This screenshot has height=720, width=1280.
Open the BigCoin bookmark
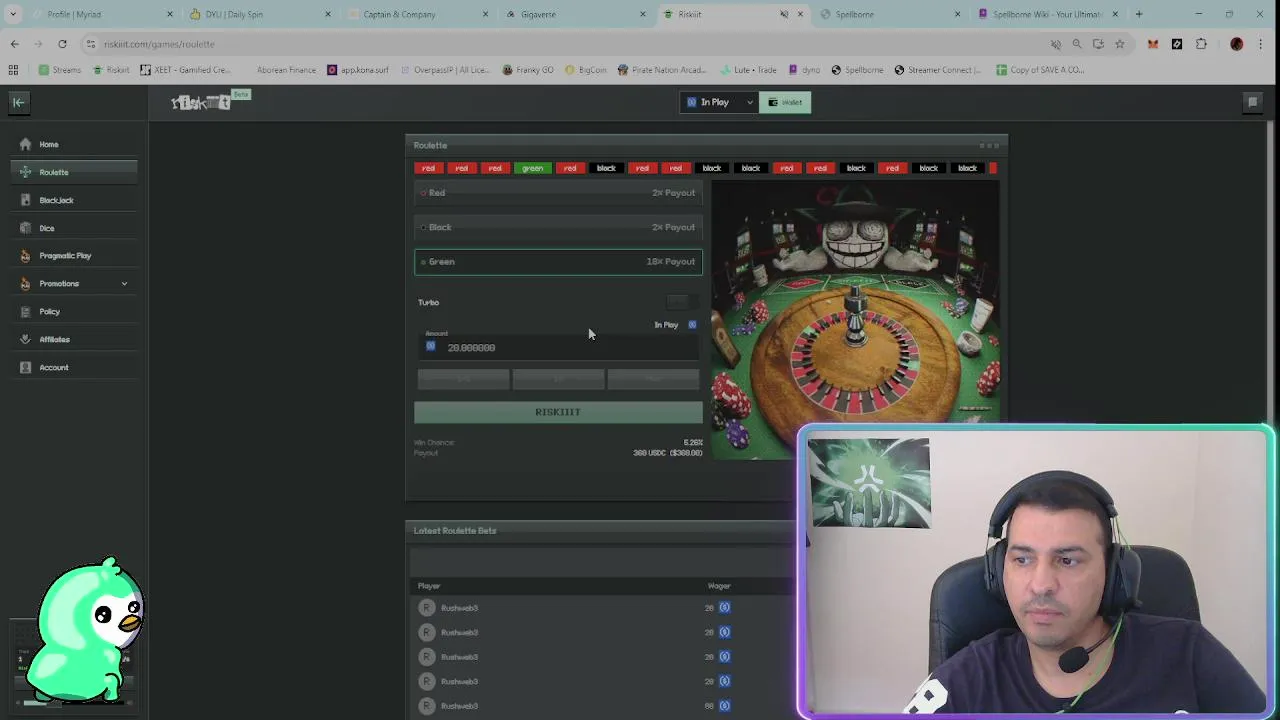coord(586,70)
